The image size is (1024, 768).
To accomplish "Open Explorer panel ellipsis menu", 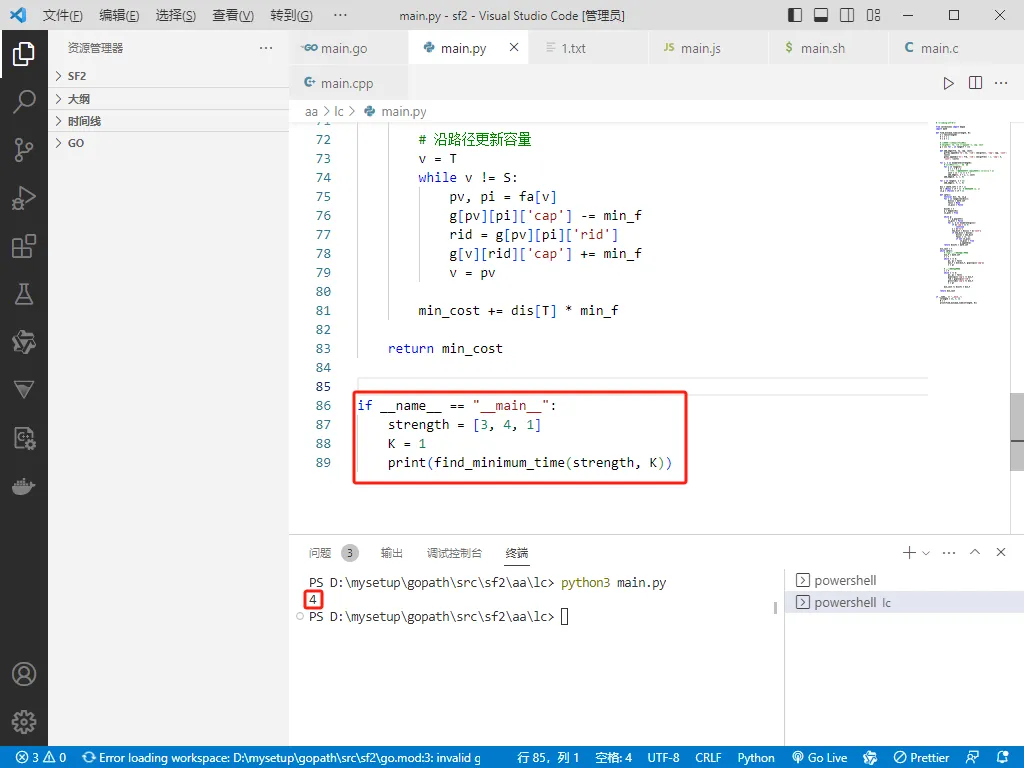I will coord(266,48).
